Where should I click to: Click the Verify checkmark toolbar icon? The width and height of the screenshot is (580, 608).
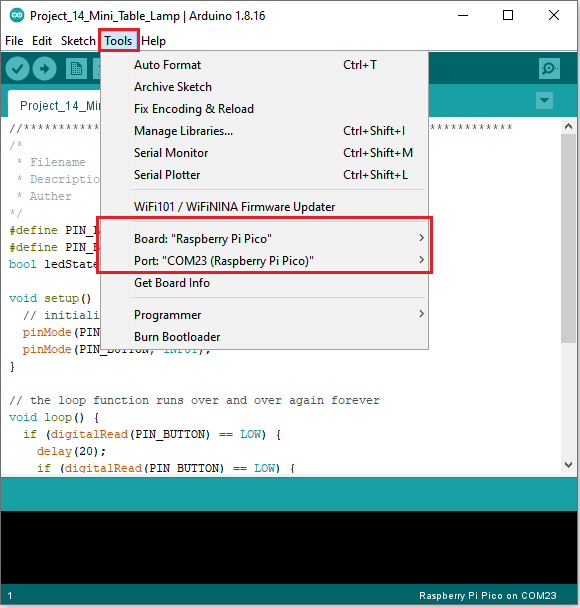point(17,69)
